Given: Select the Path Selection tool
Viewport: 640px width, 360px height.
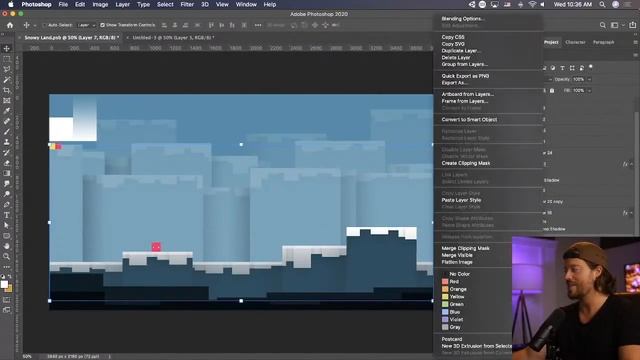Looking at the screenshot, I should click(x=7, y=225).
